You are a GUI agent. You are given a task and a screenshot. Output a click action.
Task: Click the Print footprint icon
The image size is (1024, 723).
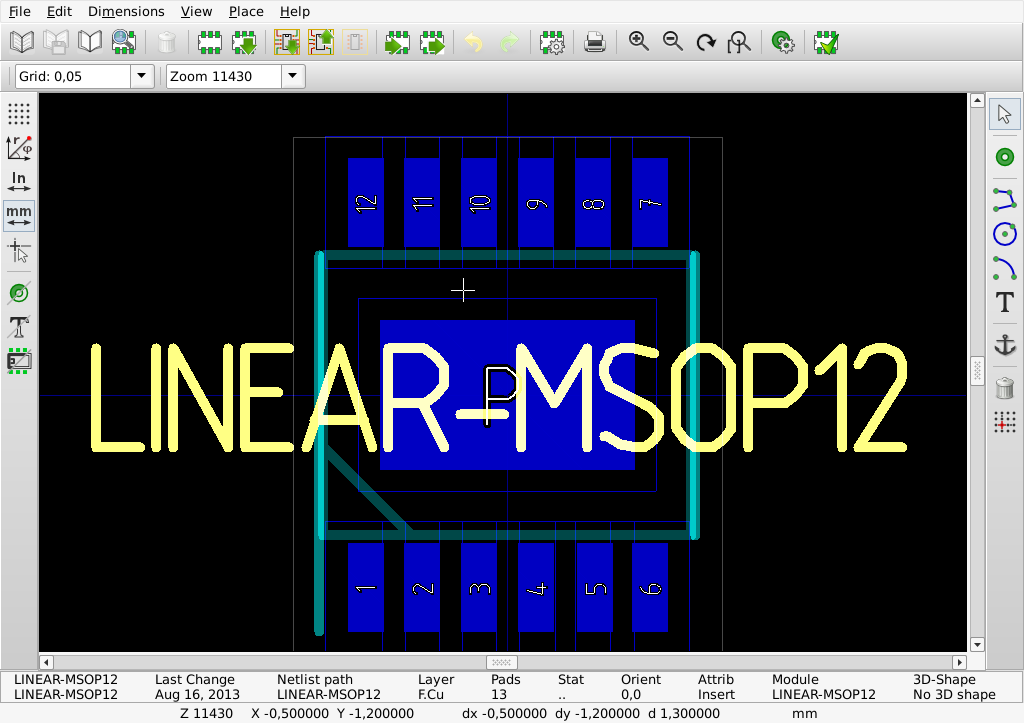pos(594,42)
